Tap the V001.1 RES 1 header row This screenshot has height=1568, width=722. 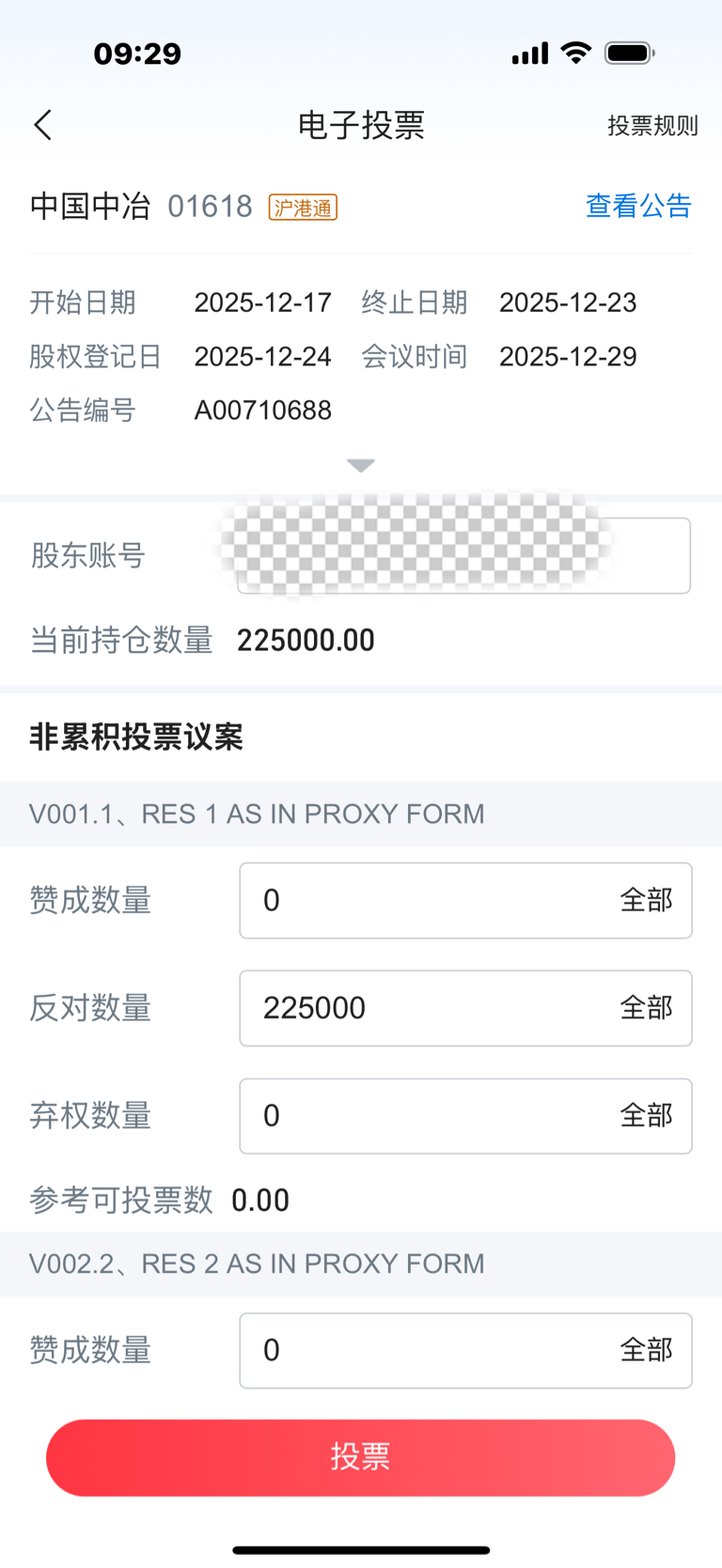(361, 814)
